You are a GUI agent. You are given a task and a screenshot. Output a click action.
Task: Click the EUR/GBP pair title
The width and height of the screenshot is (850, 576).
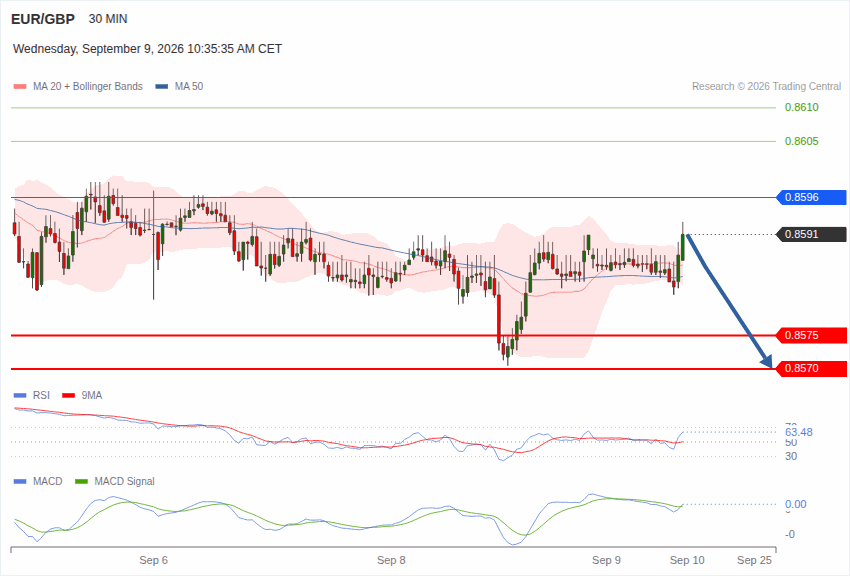click(x=43, y=20)
